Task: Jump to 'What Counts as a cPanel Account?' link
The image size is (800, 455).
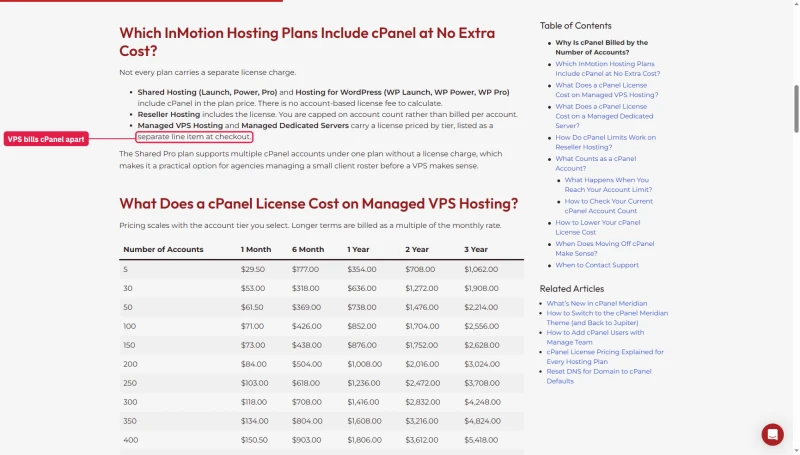Action: pyautogui.click(x=595, y=164)
